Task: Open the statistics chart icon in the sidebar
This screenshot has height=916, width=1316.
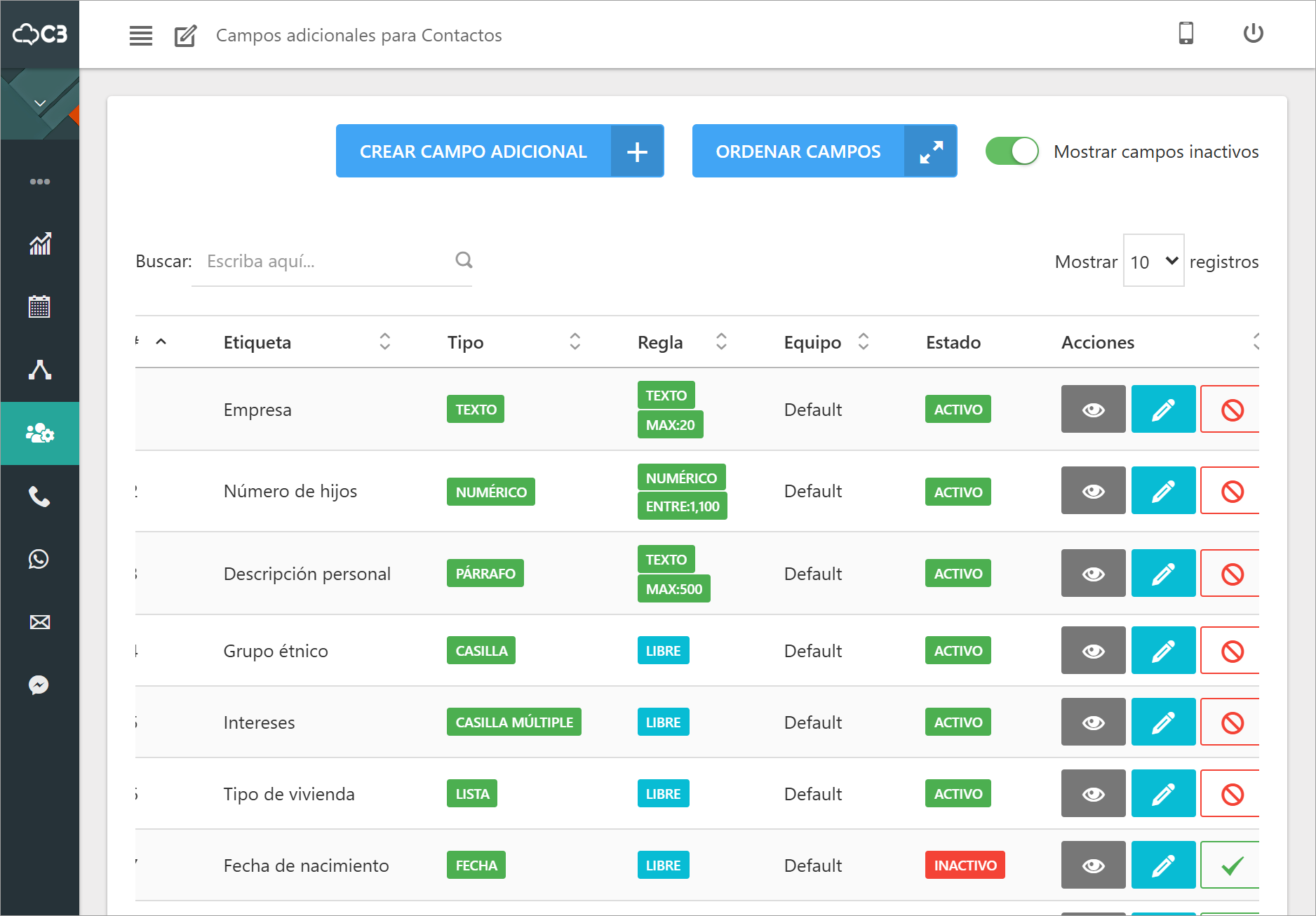Action: (x=39, y=243)
